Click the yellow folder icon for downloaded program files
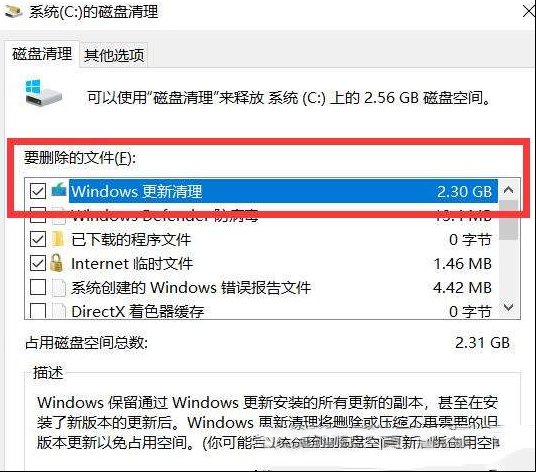This screenshot has height=472, width=536. [58, 239]
